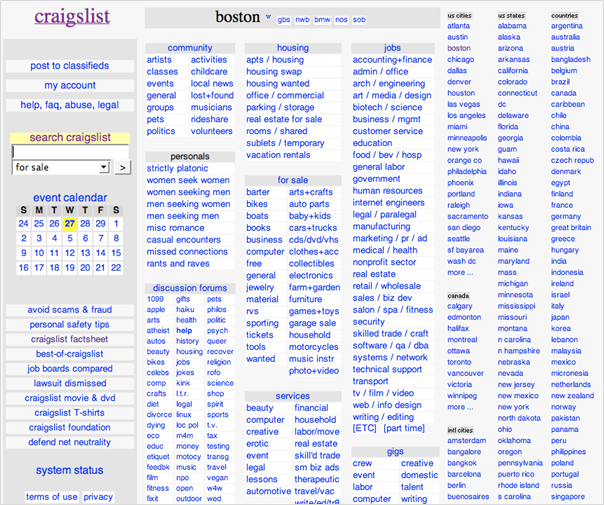Open 'system status' link
The height and width of the screenshot is (505, 604).
[70, 470]
